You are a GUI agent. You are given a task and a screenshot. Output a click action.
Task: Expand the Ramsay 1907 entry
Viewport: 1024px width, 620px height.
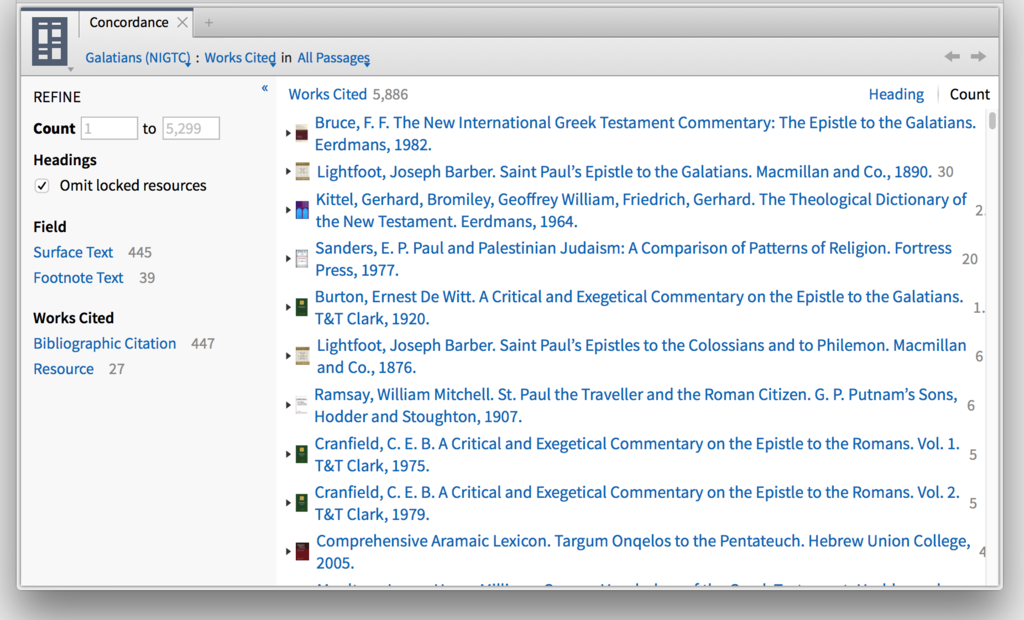point(288,405)
